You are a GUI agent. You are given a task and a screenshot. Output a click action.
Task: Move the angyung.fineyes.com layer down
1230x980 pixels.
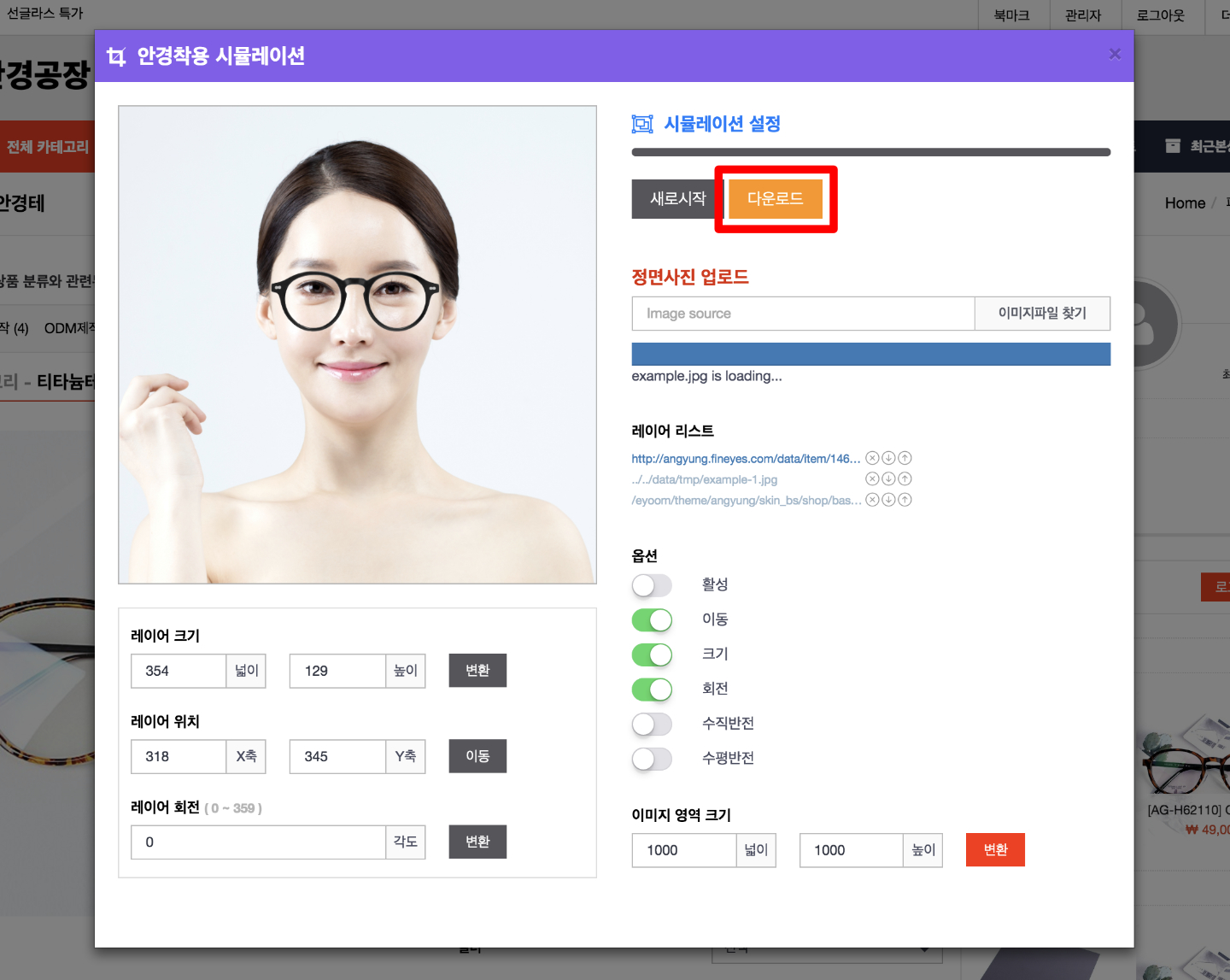(888, 458)
